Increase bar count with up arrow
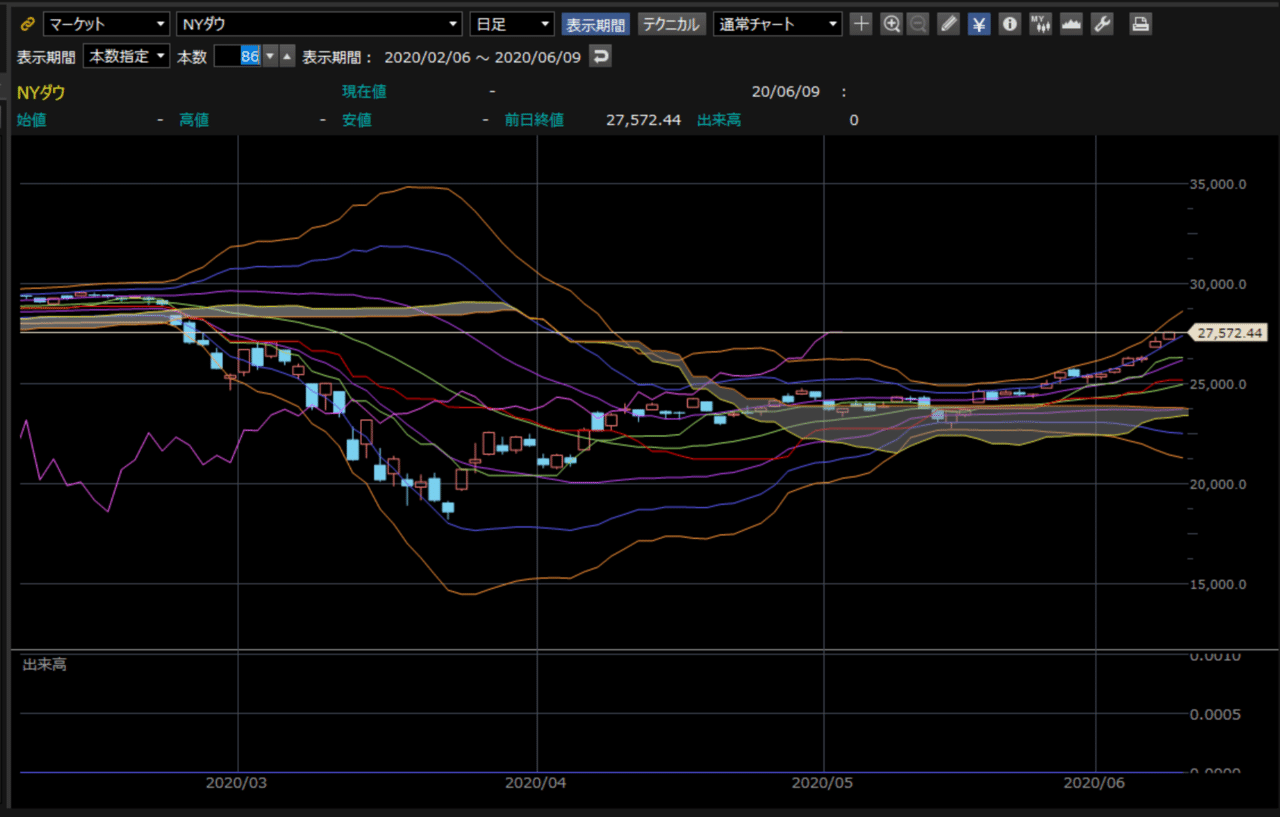The height and width of the screenshot is (817, 1280). (x=288, y=57)
